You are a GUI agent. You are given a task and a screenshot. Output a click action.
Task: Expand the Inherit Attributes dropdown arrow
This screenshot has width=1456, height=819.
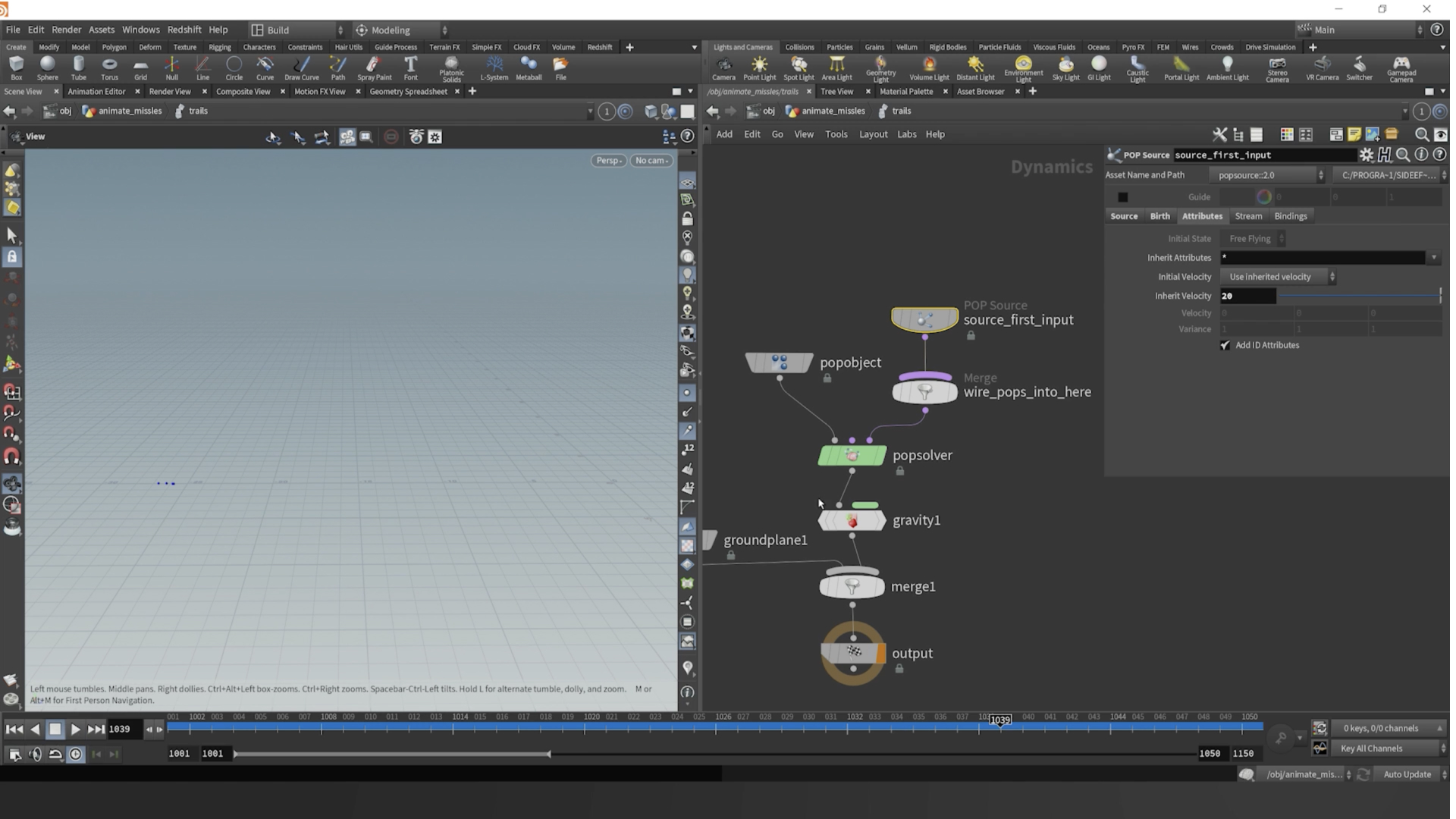(1433, 258)
